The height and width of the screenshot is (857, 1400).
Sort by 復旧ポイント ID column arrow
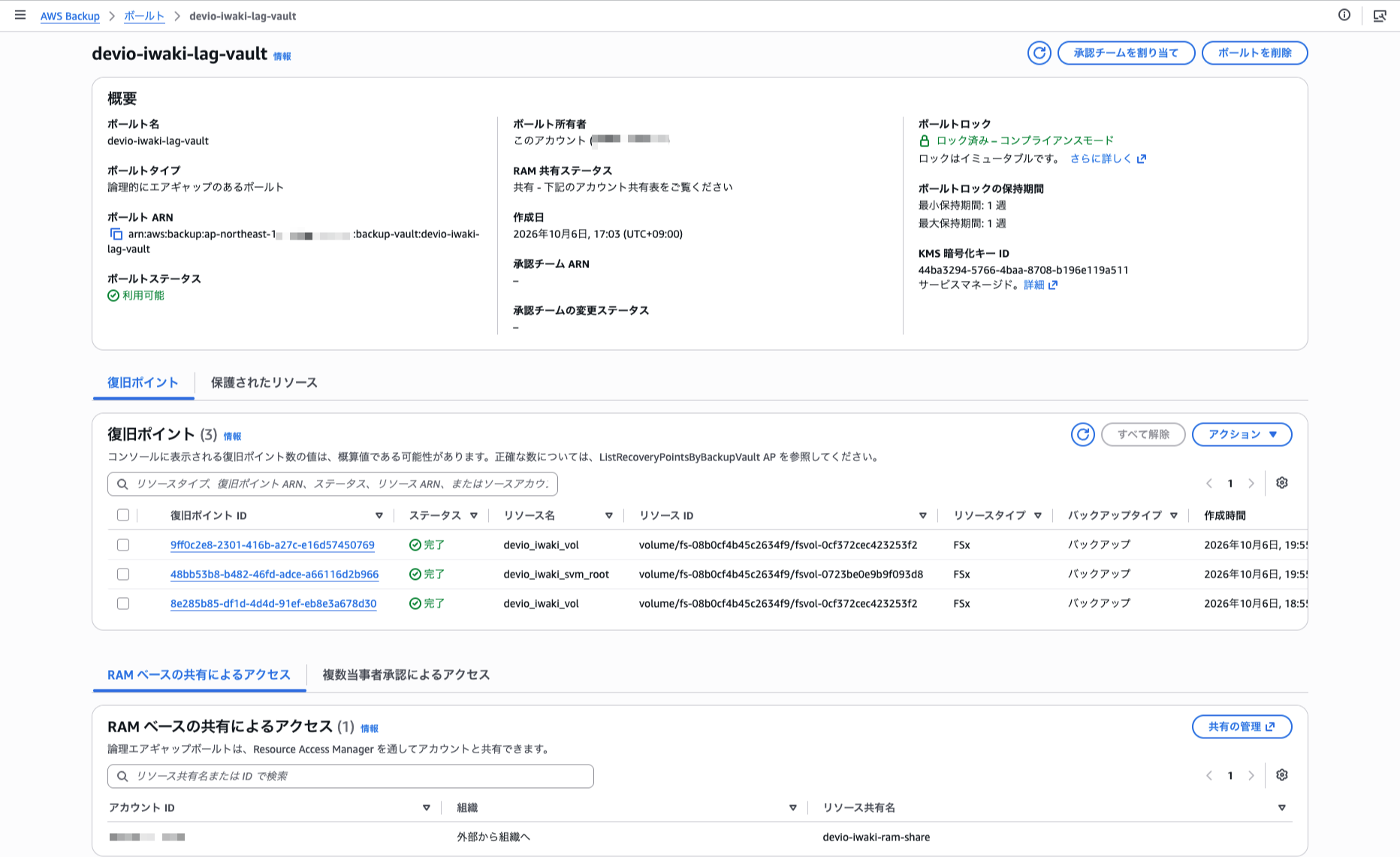(379, 515)
